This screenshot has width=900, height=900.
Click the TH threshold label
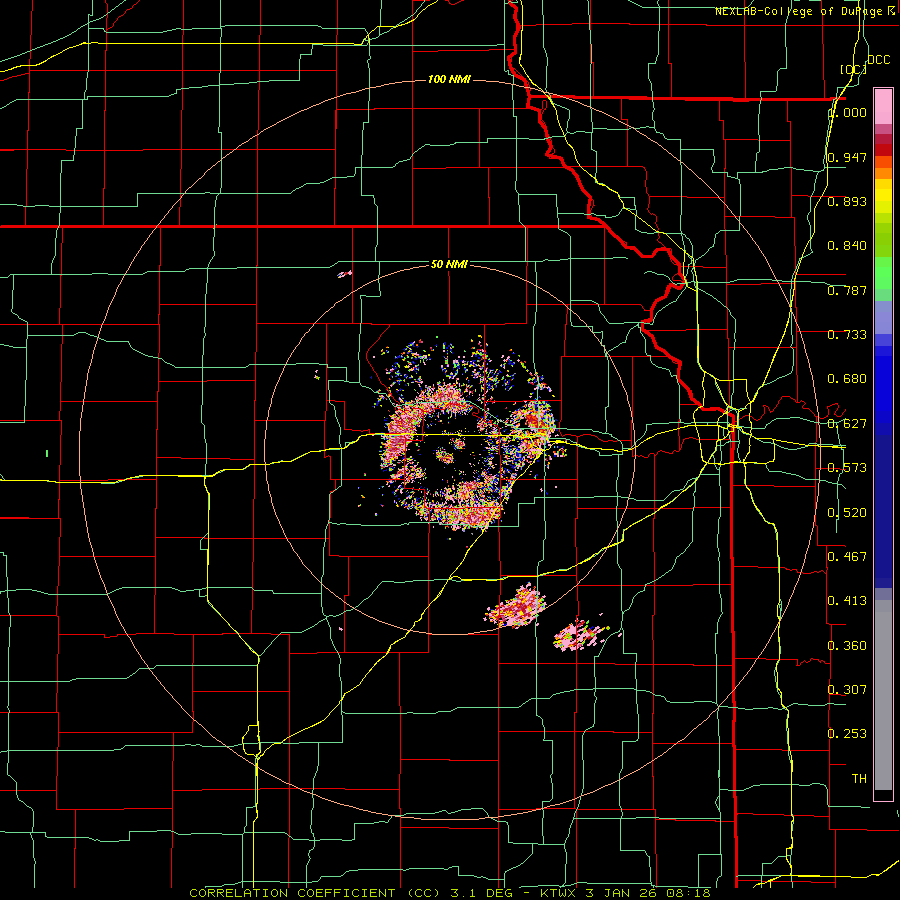point(859,779)
